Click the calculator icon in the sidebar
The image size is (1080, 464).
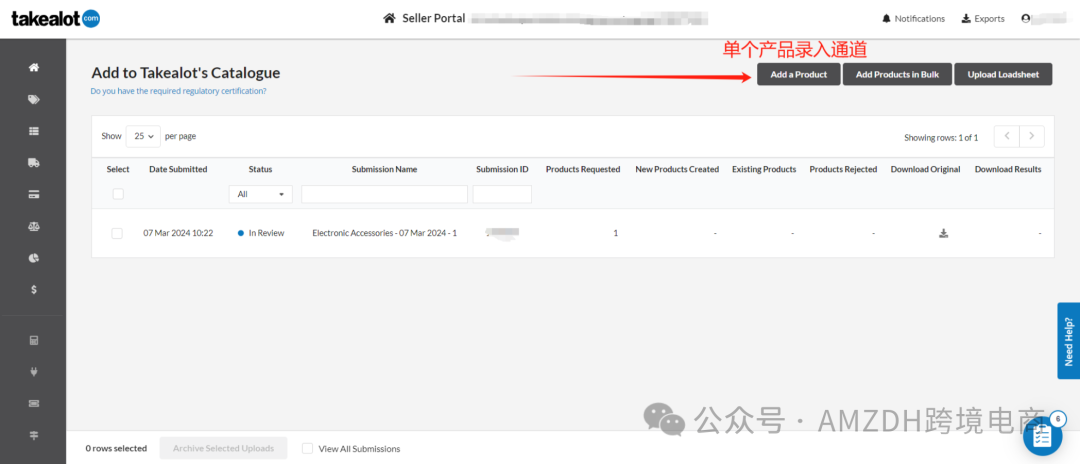point(34,341)
